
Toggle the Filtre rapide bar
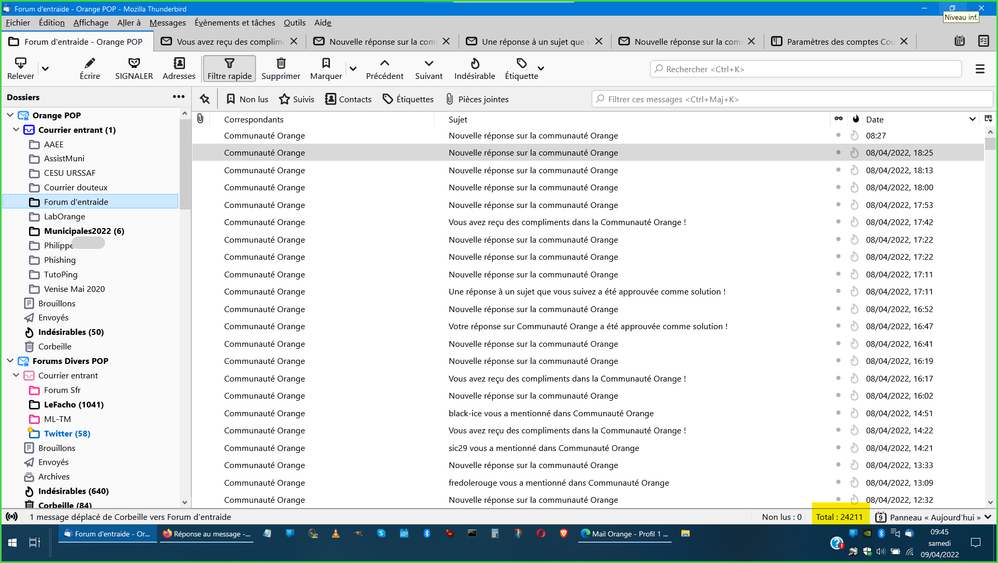click(229, 68)
